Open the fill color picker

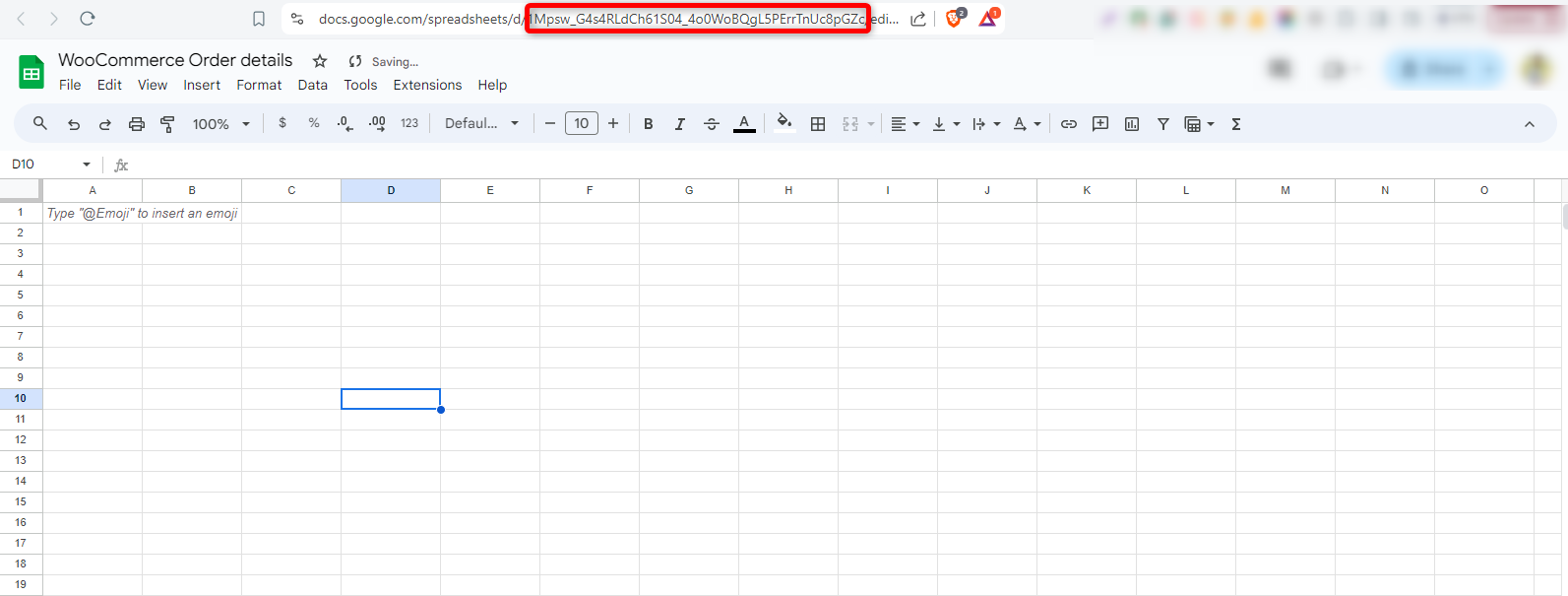784,123
